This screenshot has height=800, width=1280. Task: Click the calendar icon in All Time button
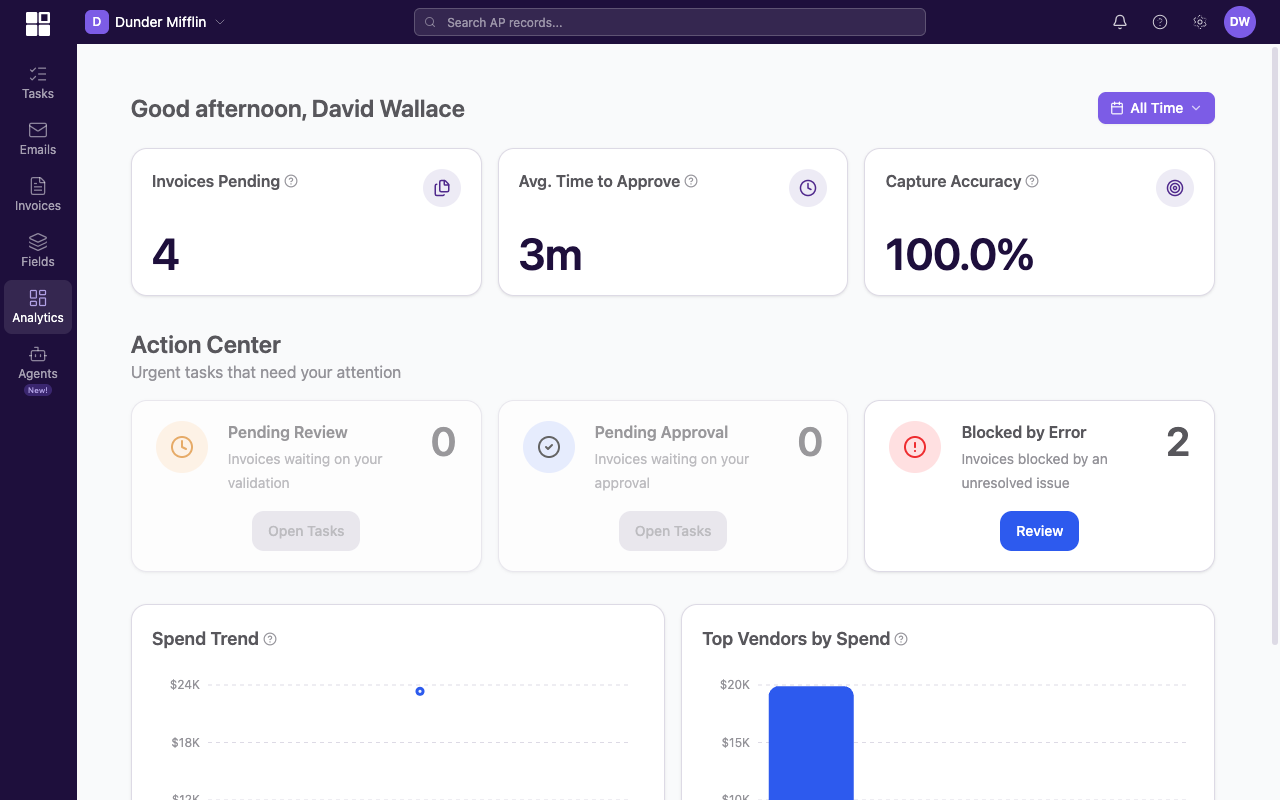1117,108
